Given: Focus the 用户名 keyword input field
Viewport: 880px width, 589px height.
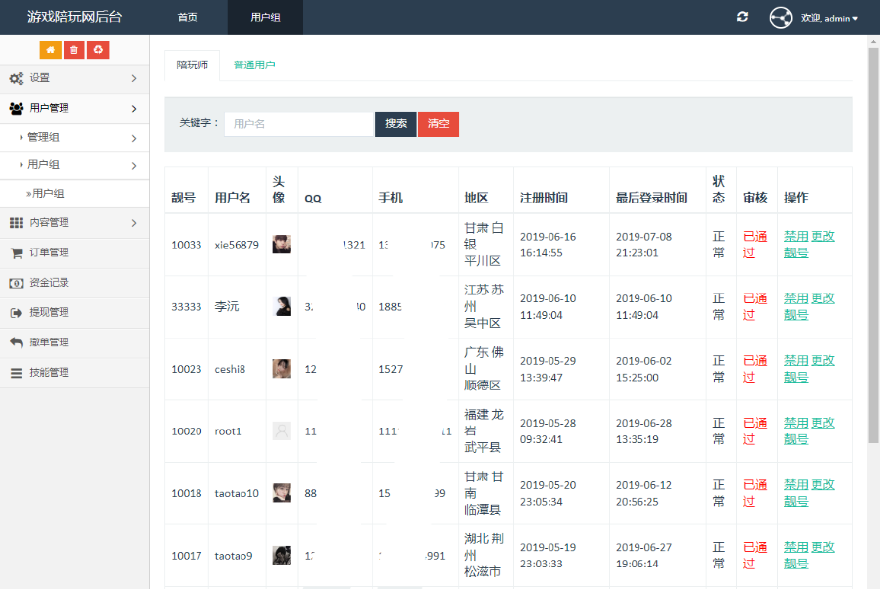Looking at the screenshot, I should tap(298, 124).
